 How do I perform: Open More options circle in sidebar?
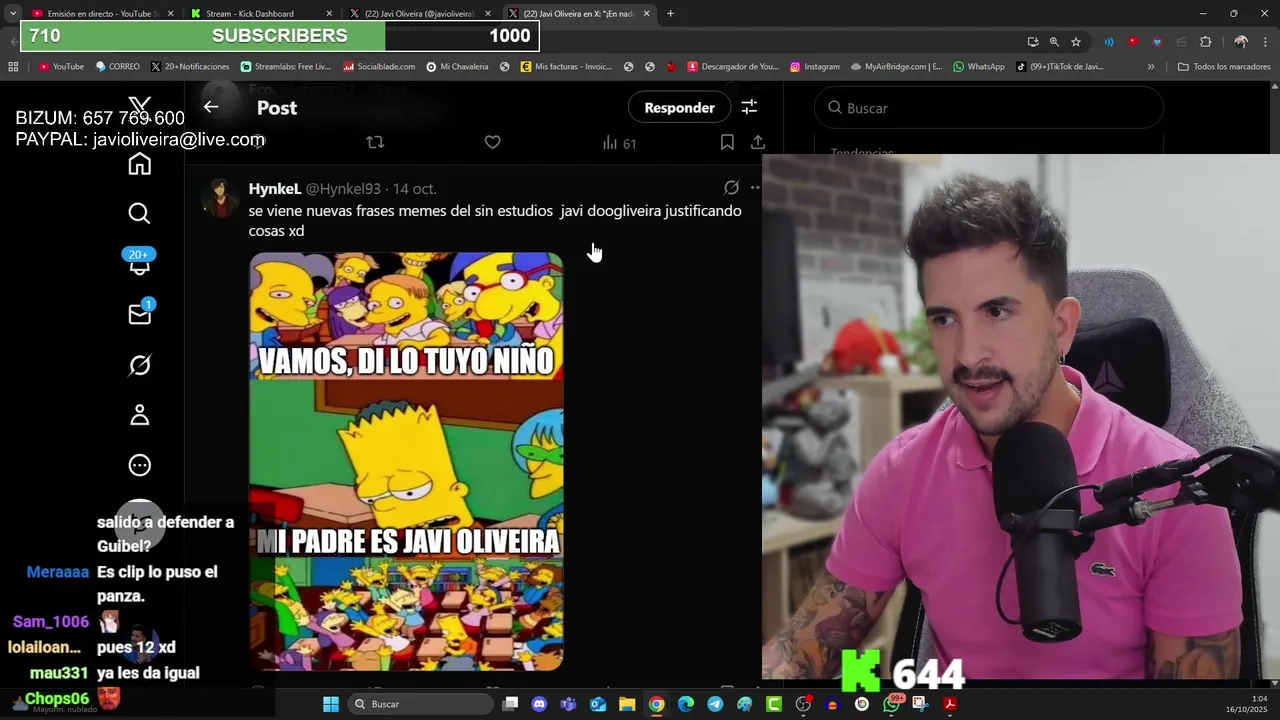140,465
